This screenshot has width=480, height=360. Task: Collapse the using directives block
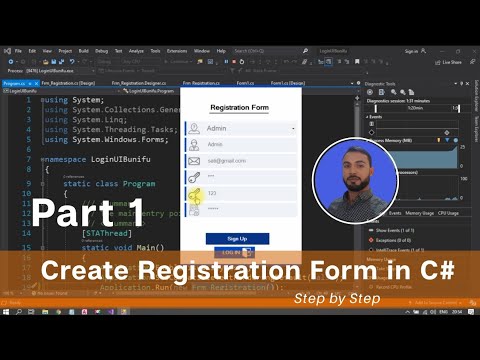(42, 100)
